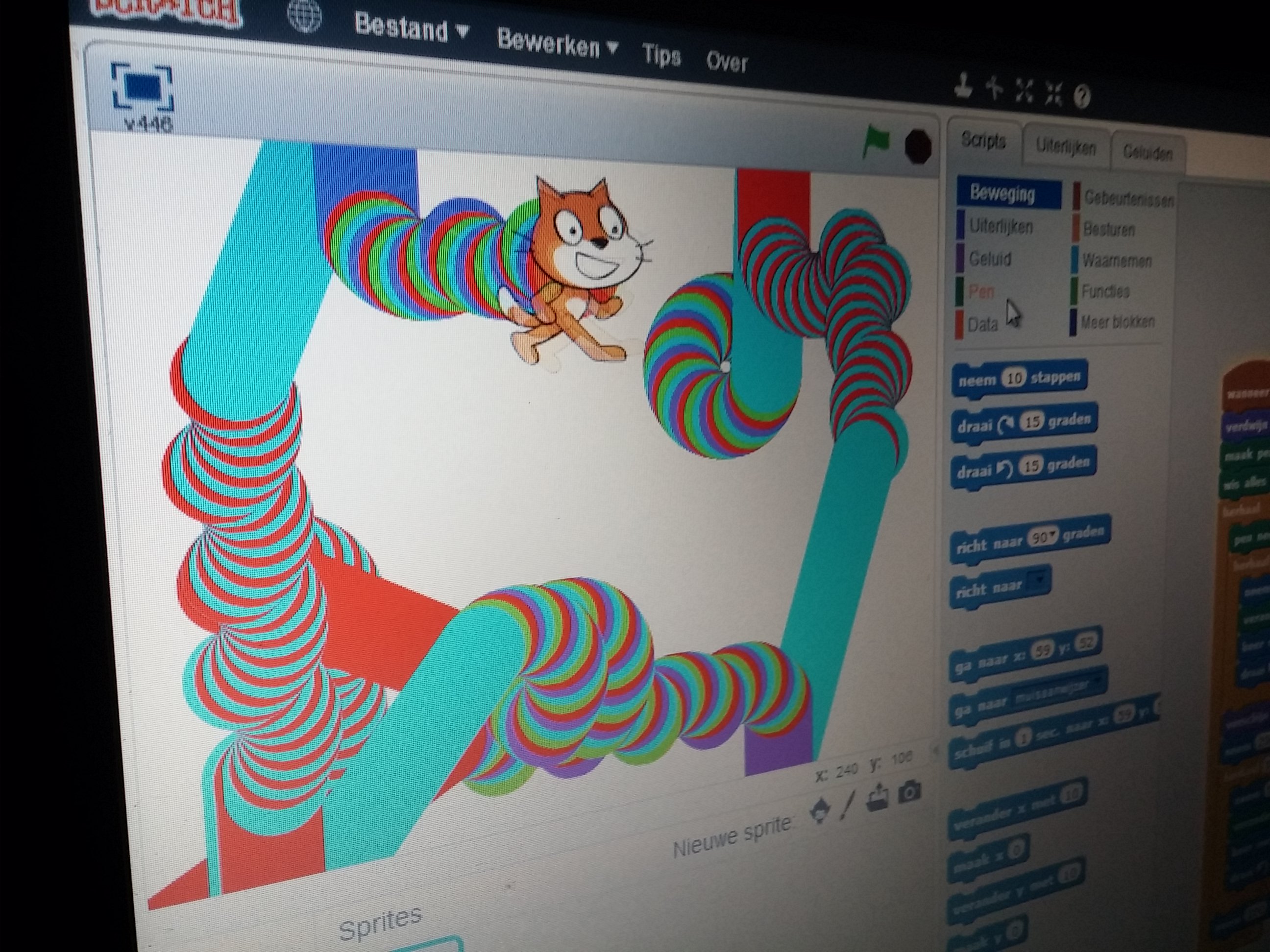
Task: Click the full screen stage icon
Action: click(142, 87)
